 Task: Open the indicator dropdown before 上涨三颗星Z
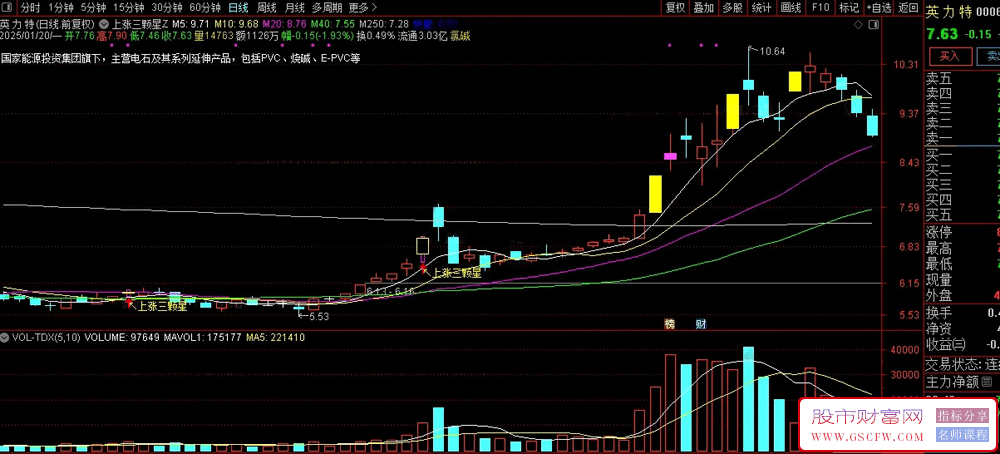[105, 25]
